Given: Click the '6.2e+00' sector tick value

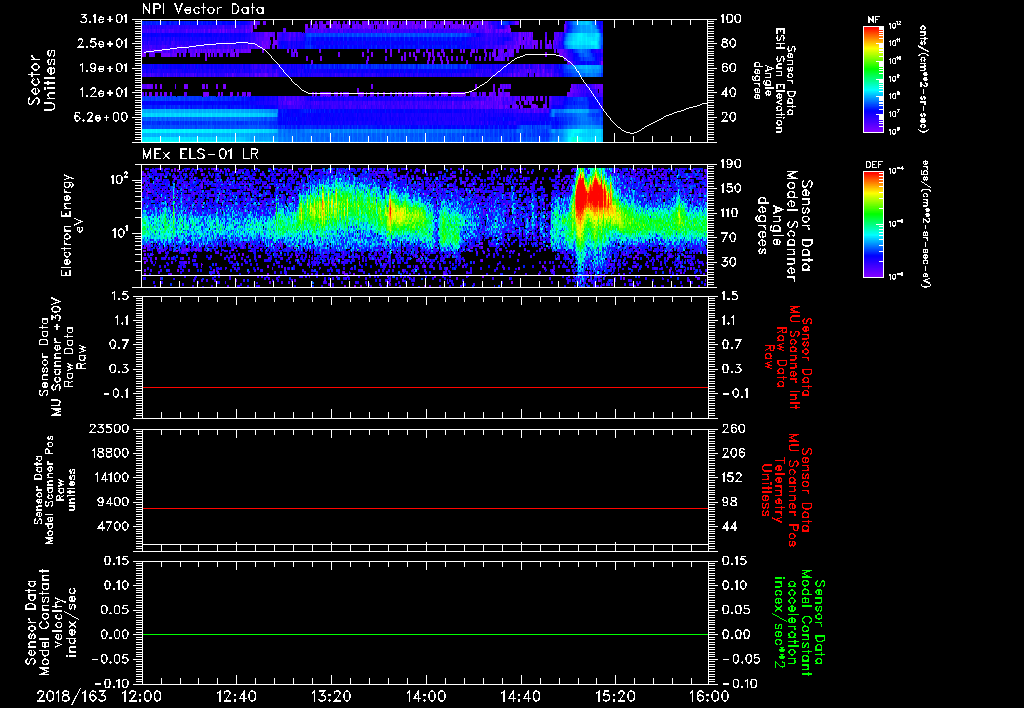Looking at the screenshot, I should click(100, 117).
